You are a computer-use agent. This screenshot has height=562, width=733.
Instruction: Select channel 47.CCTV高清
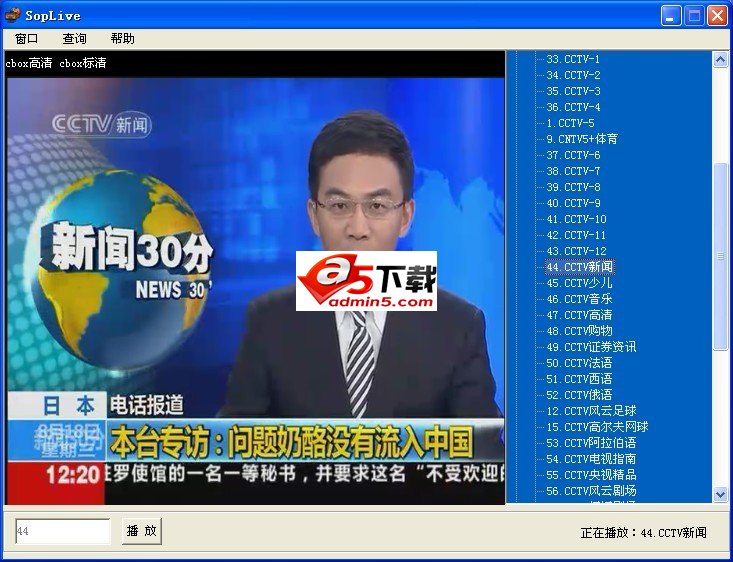pos(579,315)
